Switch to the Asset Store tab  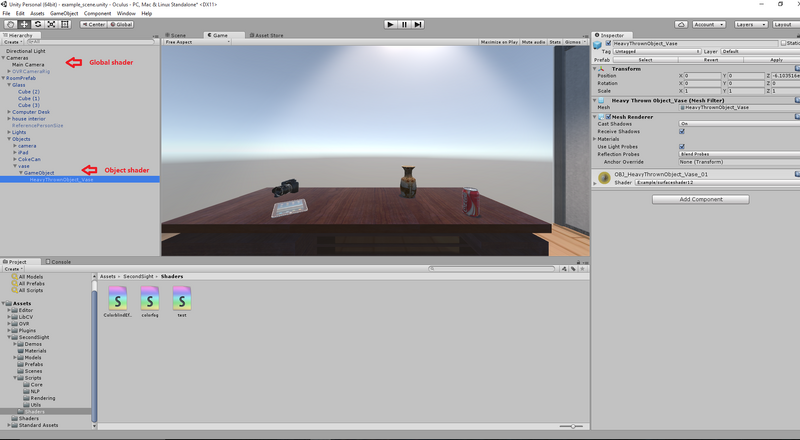point(267,35)
